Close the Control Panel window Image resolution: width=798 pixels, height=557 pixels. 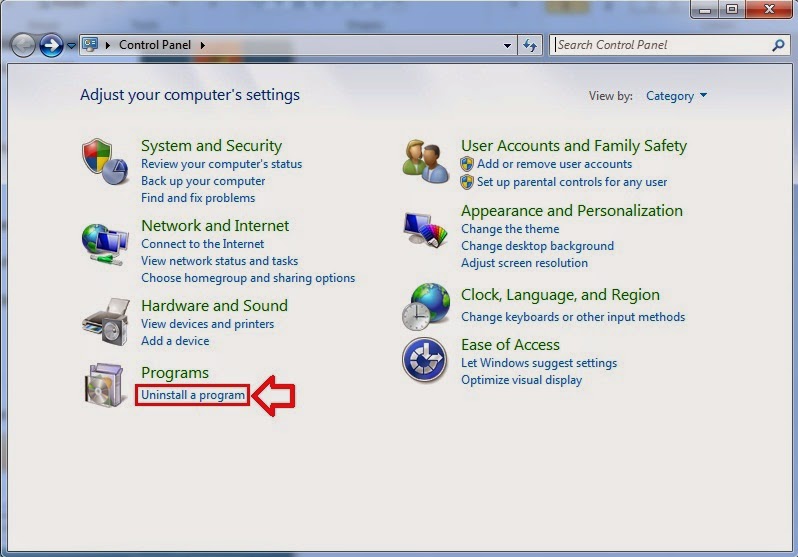pyautogui.click(x=769, y=10)
